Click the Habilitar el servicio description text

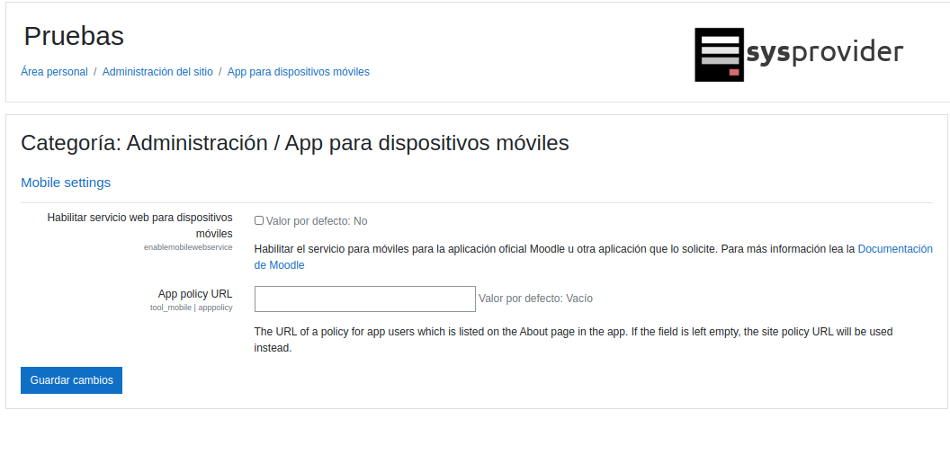[555, 249]
